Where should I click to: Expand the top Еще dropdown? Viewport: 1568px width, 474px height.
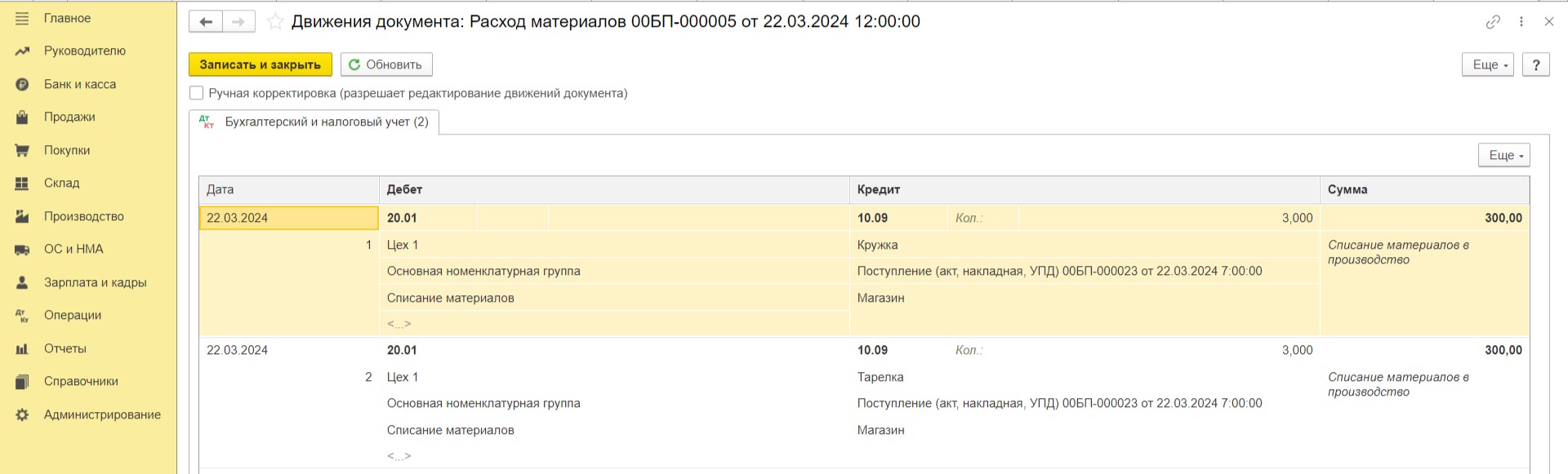1488,64
